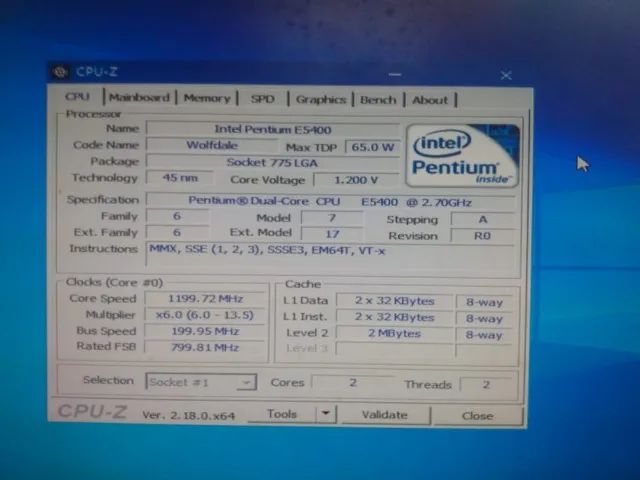The height and width of the screenshot is (480, 640).
Task: Click the Max TDP value 65.0 W
Action: pyautogui.click(x=373, y=147)
